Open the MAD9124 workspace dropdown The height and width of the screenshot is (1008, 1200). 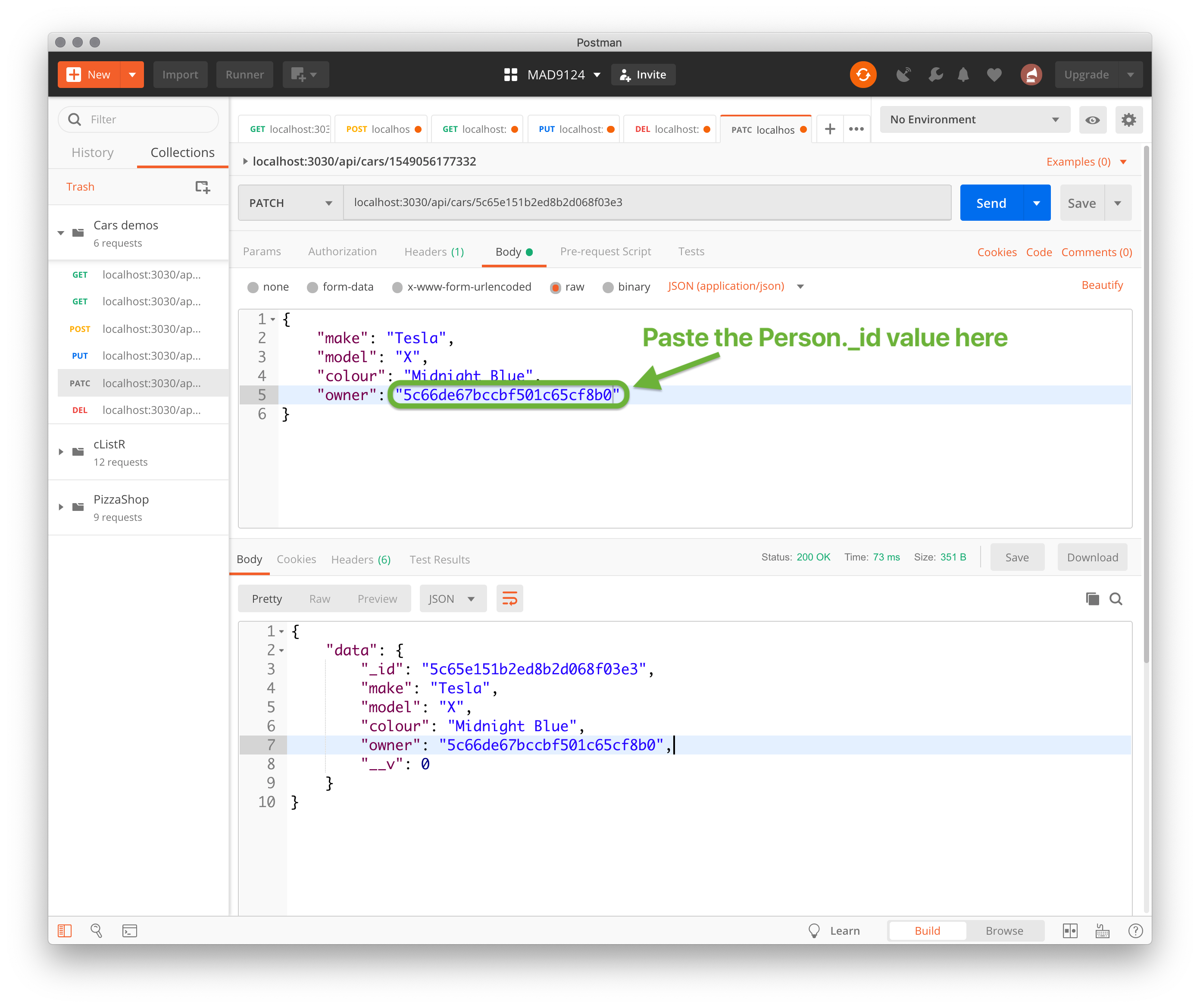pyautogui.click(x=597, y=75)
